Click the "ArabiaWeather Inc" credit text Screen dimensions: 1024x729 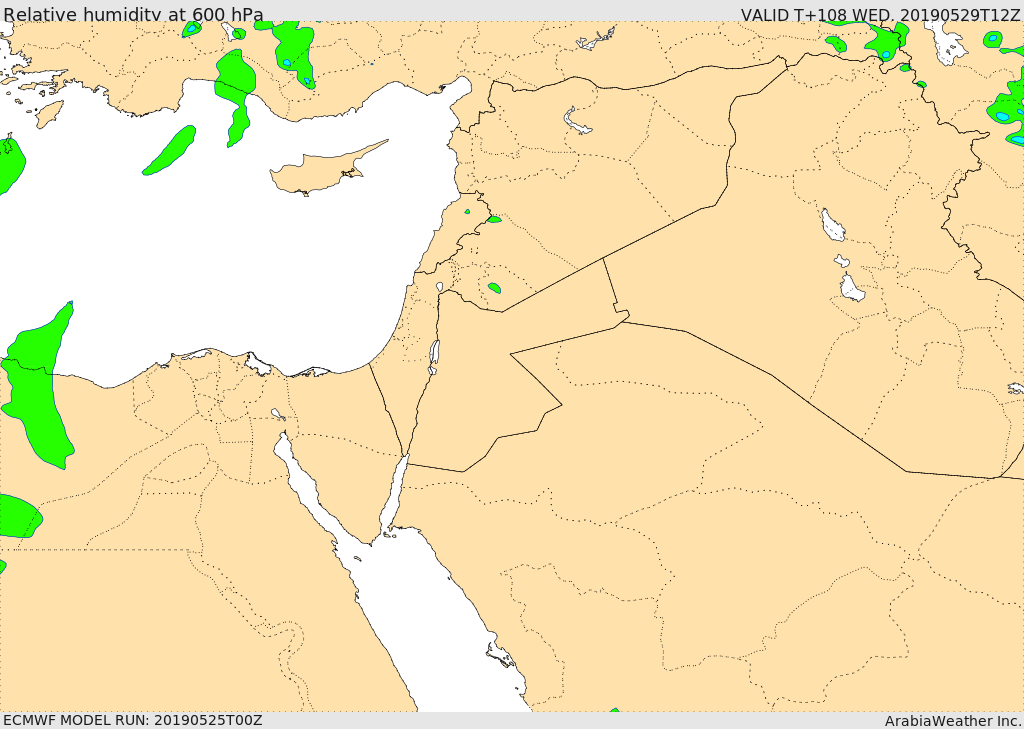[x=953, y=721]
